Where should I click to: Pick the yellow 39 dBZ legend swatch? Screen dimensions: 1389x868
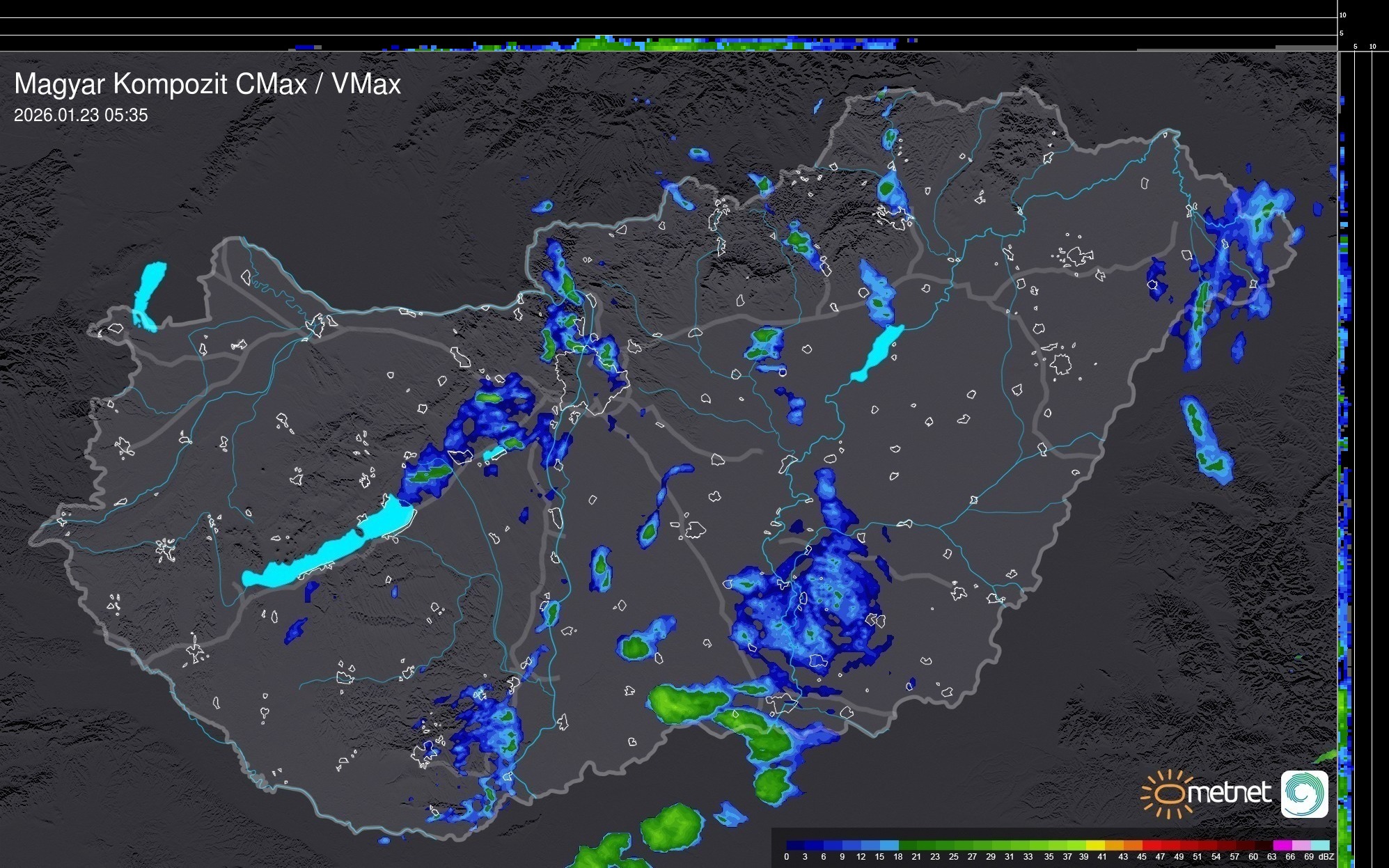click(x=1095, y=845)
